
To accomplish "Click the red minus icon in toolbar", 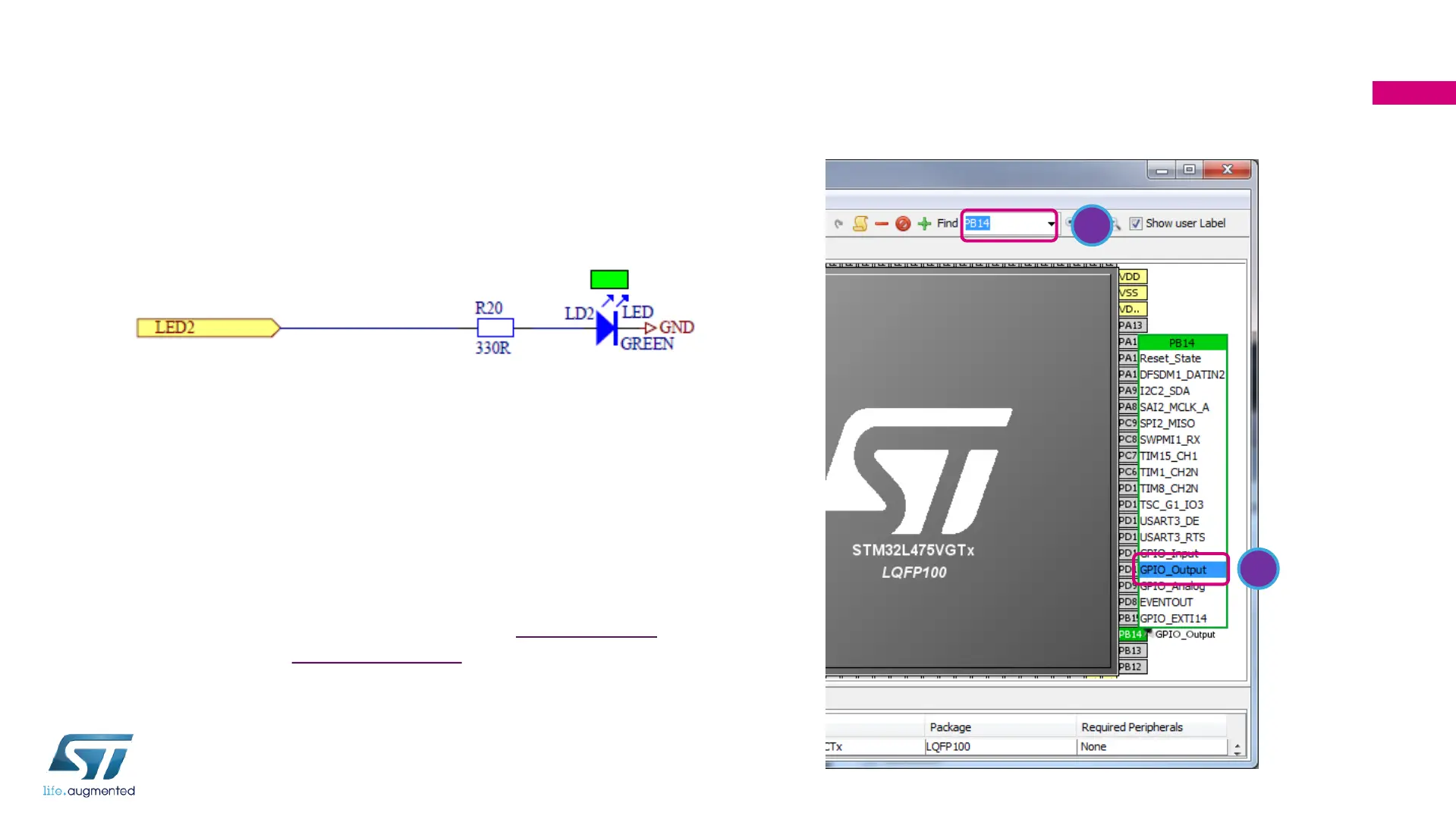I will click(x=882, y=224).
